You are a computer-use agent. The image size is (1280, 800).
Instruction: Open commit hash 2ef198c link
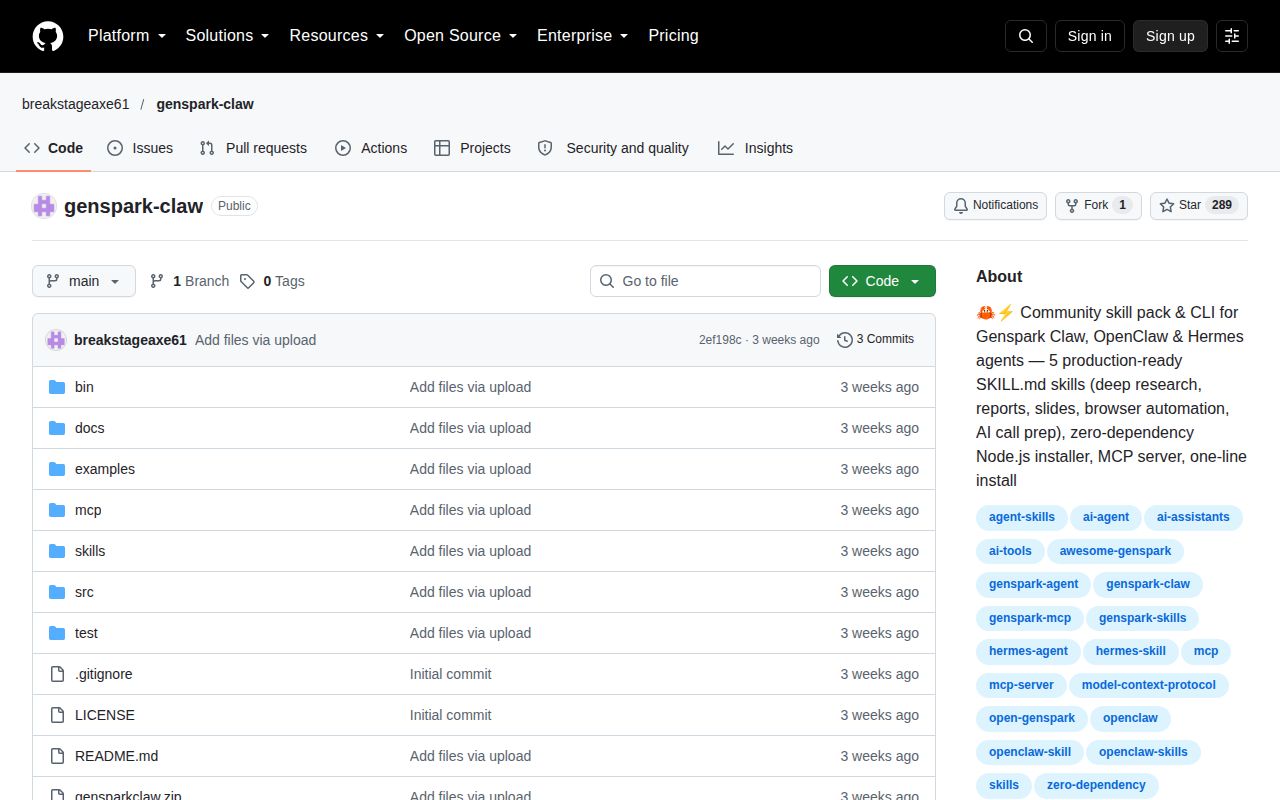click(720, 340)
